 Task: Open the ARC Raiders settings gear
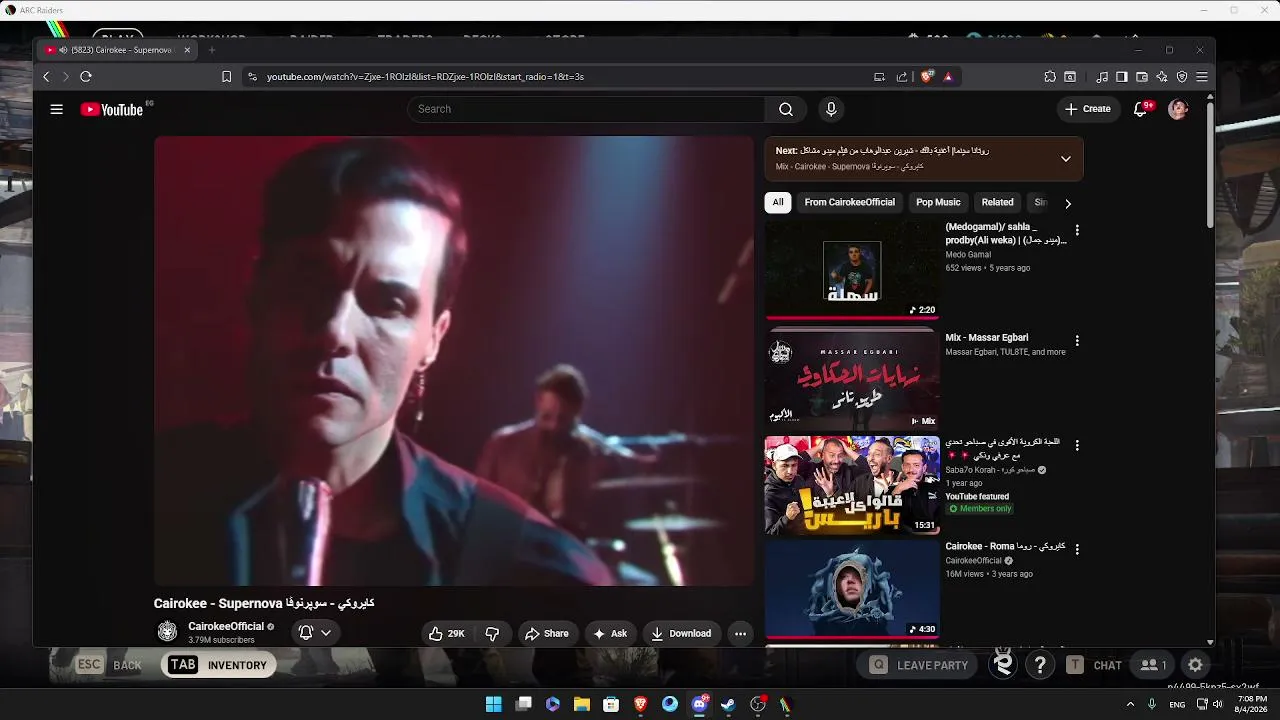1195,665
